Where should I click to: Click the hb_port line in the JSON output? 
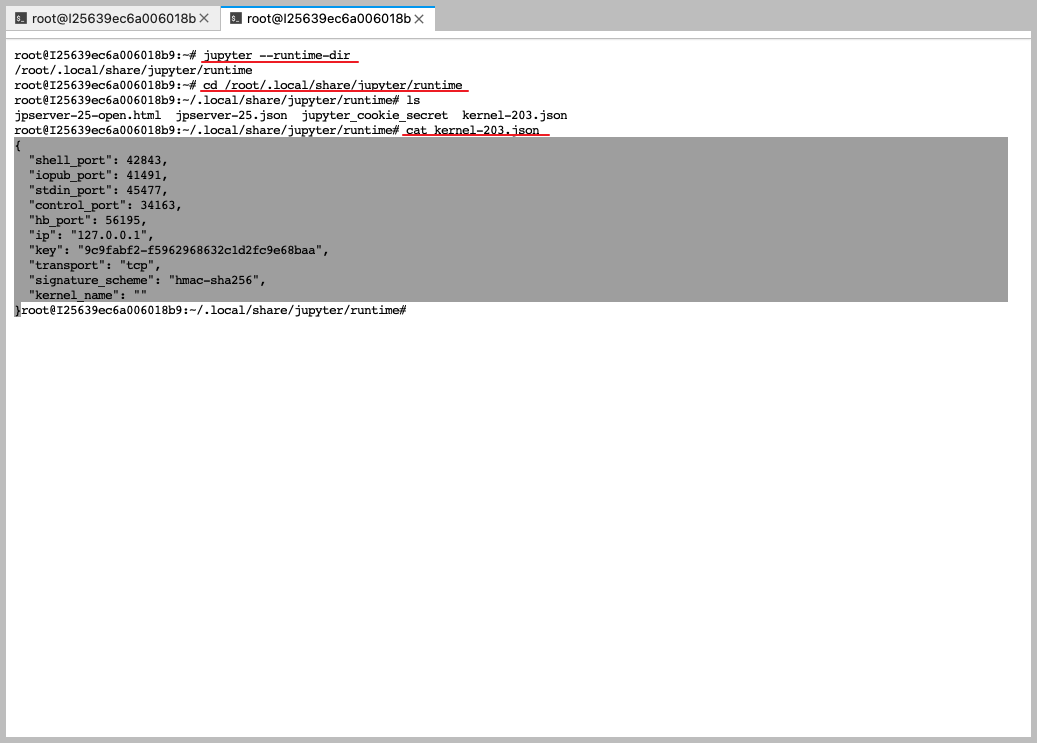click(88, 220)
